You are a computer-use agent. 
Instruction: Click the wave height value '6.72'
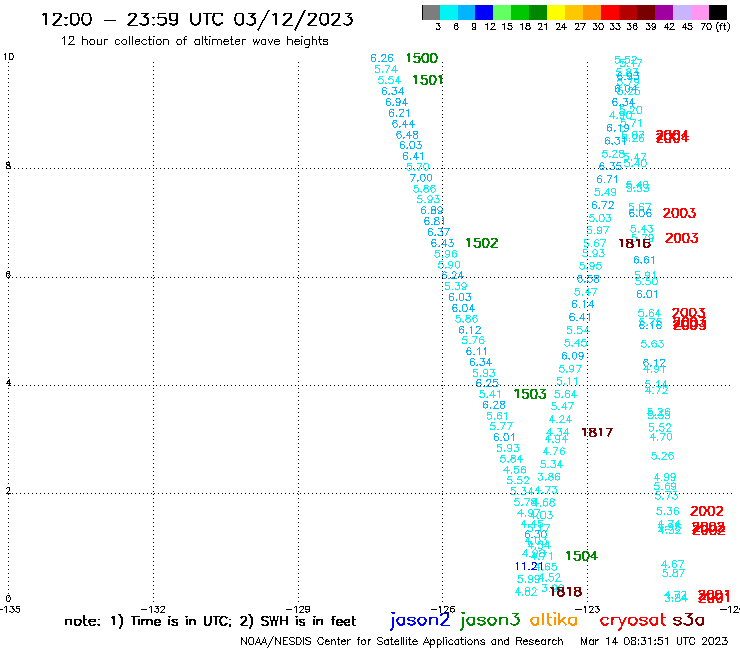603,205
